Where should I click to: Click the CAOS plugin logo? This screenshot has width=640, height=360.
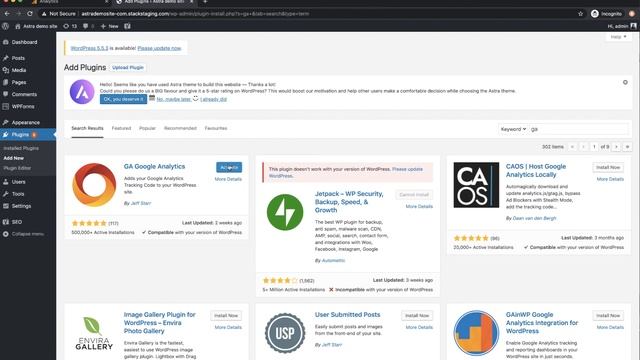(x=476, y=185)
